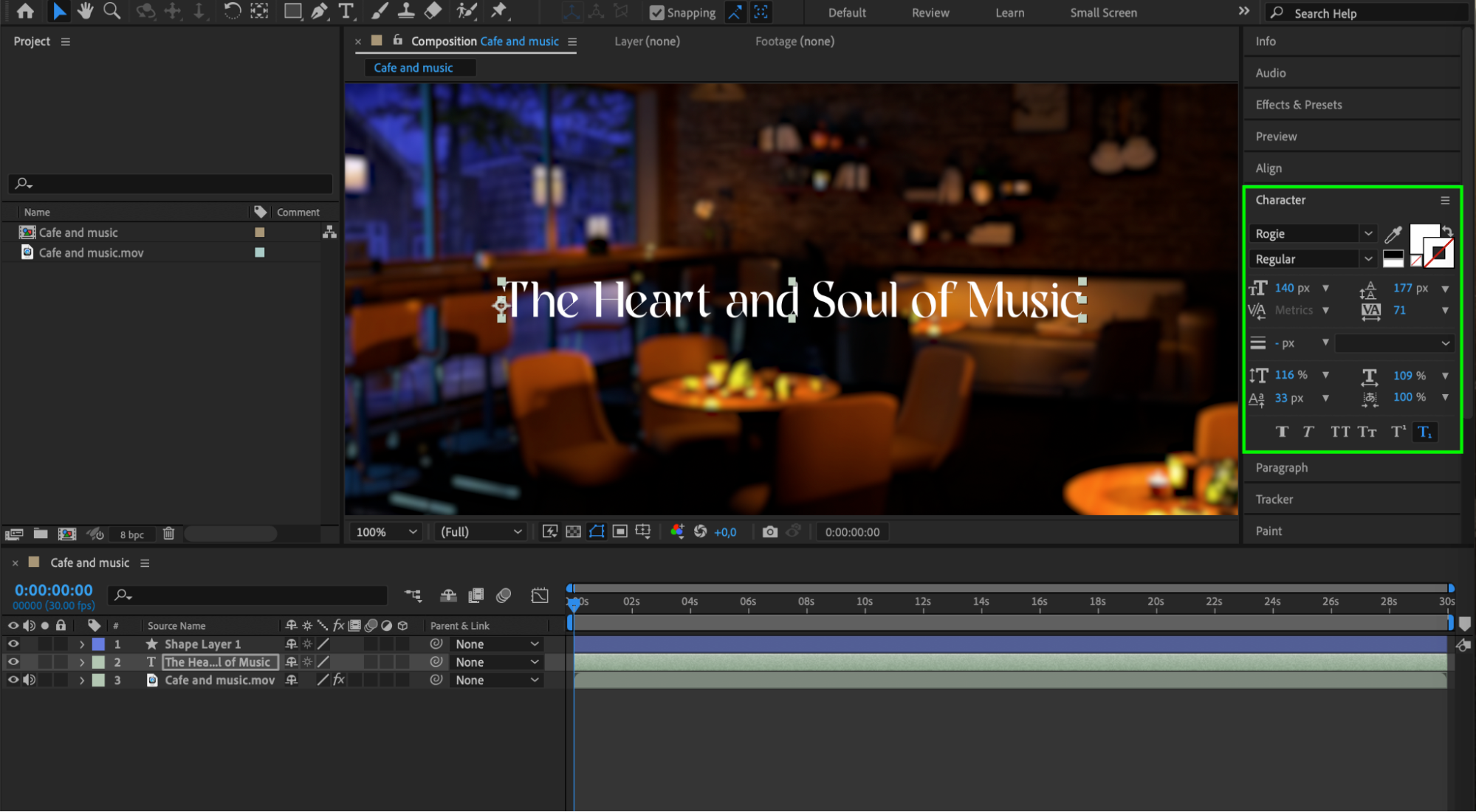Select the Puppet Pin tool
This screenshot has height=812, width=1476.
(x=499, y=11)
